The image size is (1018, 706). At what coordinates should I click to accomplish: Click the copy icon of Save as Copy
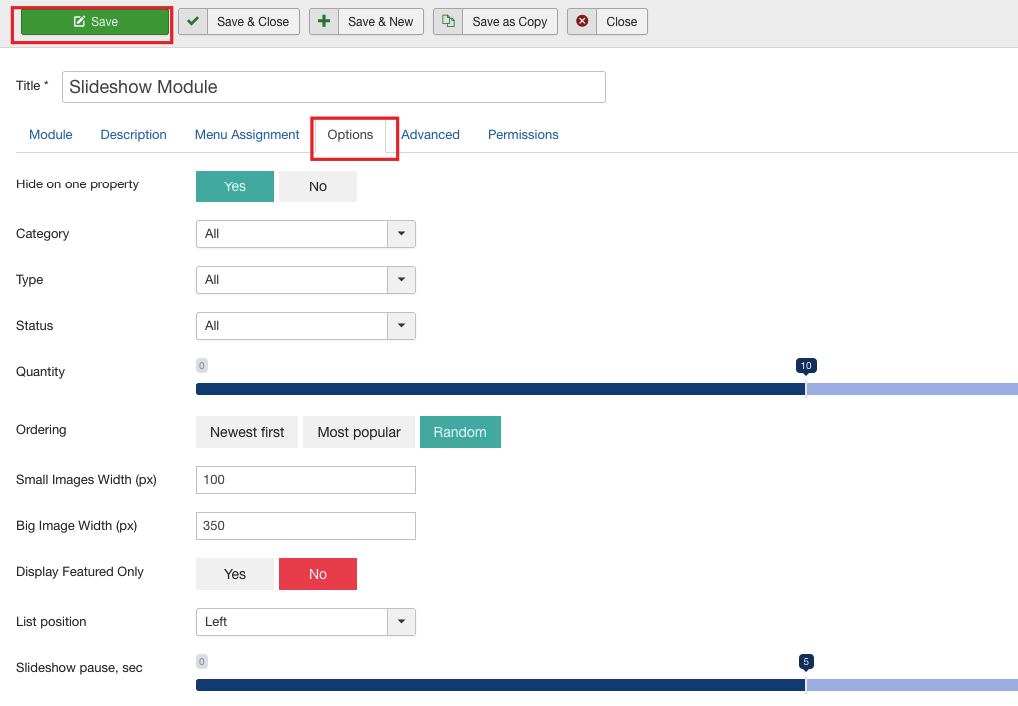point(448,22)
